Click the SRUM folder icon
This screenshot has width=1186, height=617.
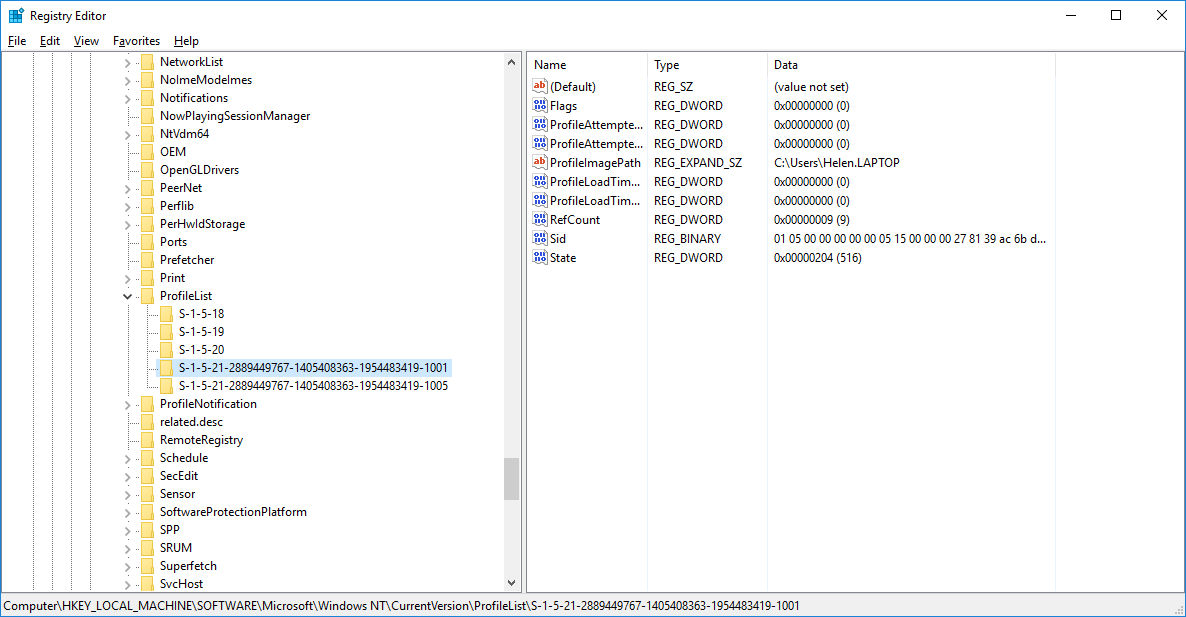pos(147,548)
